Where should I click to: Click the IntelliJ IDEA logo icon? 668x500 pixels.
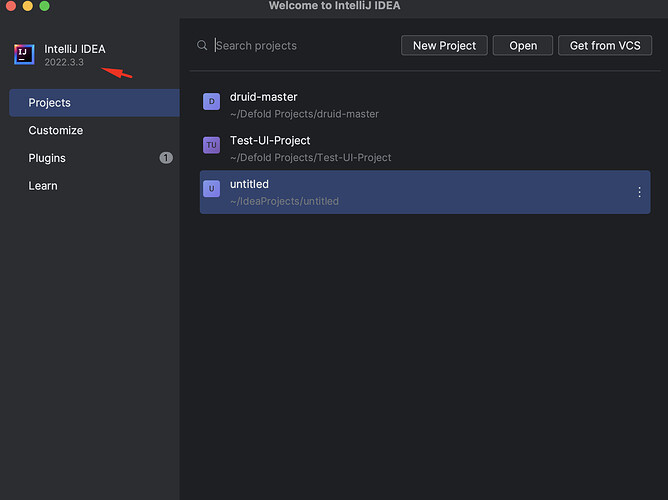pyautogui.click(x=24, y=54)
